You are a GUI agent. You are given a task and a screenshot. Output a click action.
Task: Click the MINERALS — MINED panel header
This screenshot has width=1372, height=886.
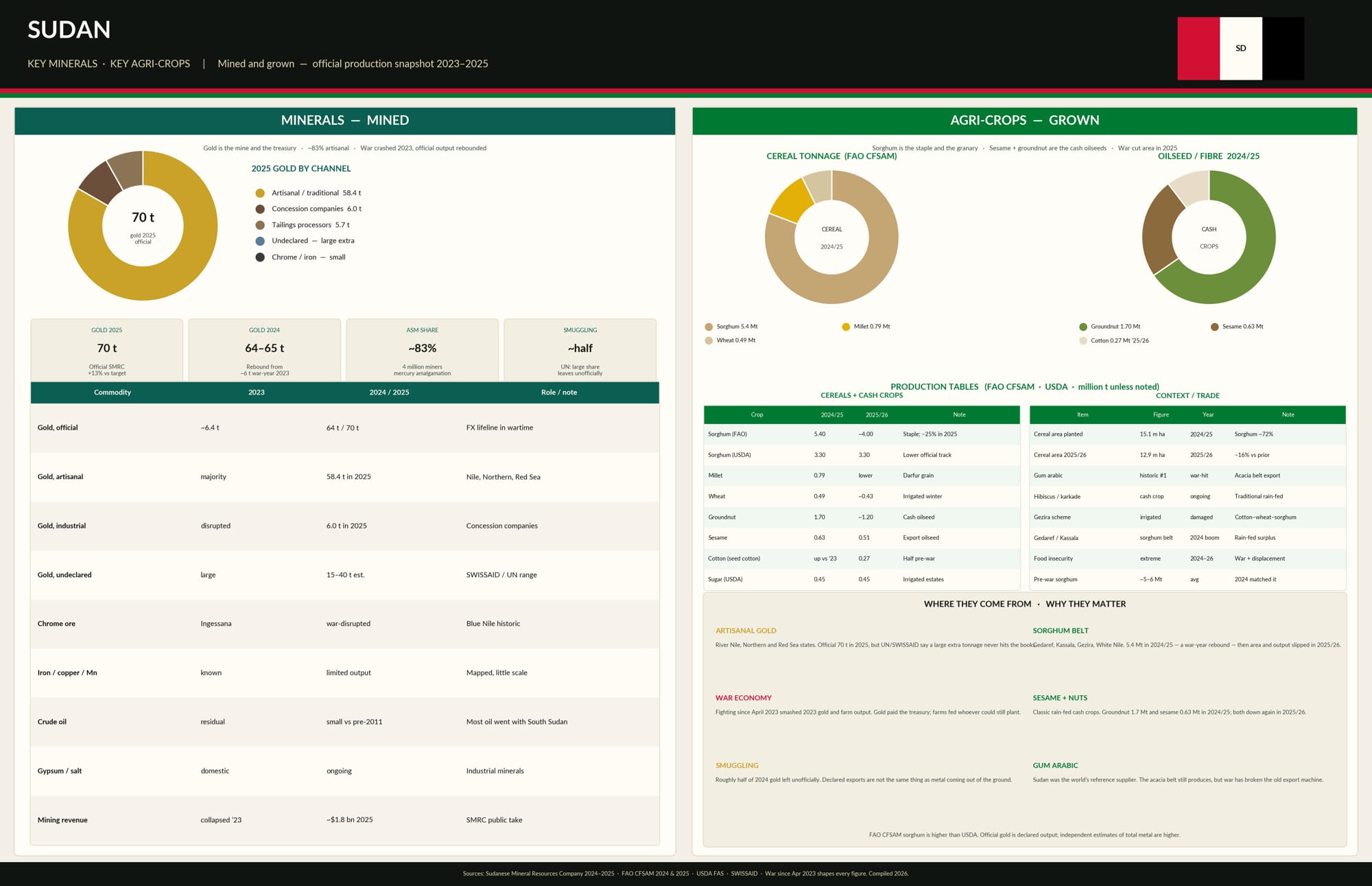click(345, 121)
